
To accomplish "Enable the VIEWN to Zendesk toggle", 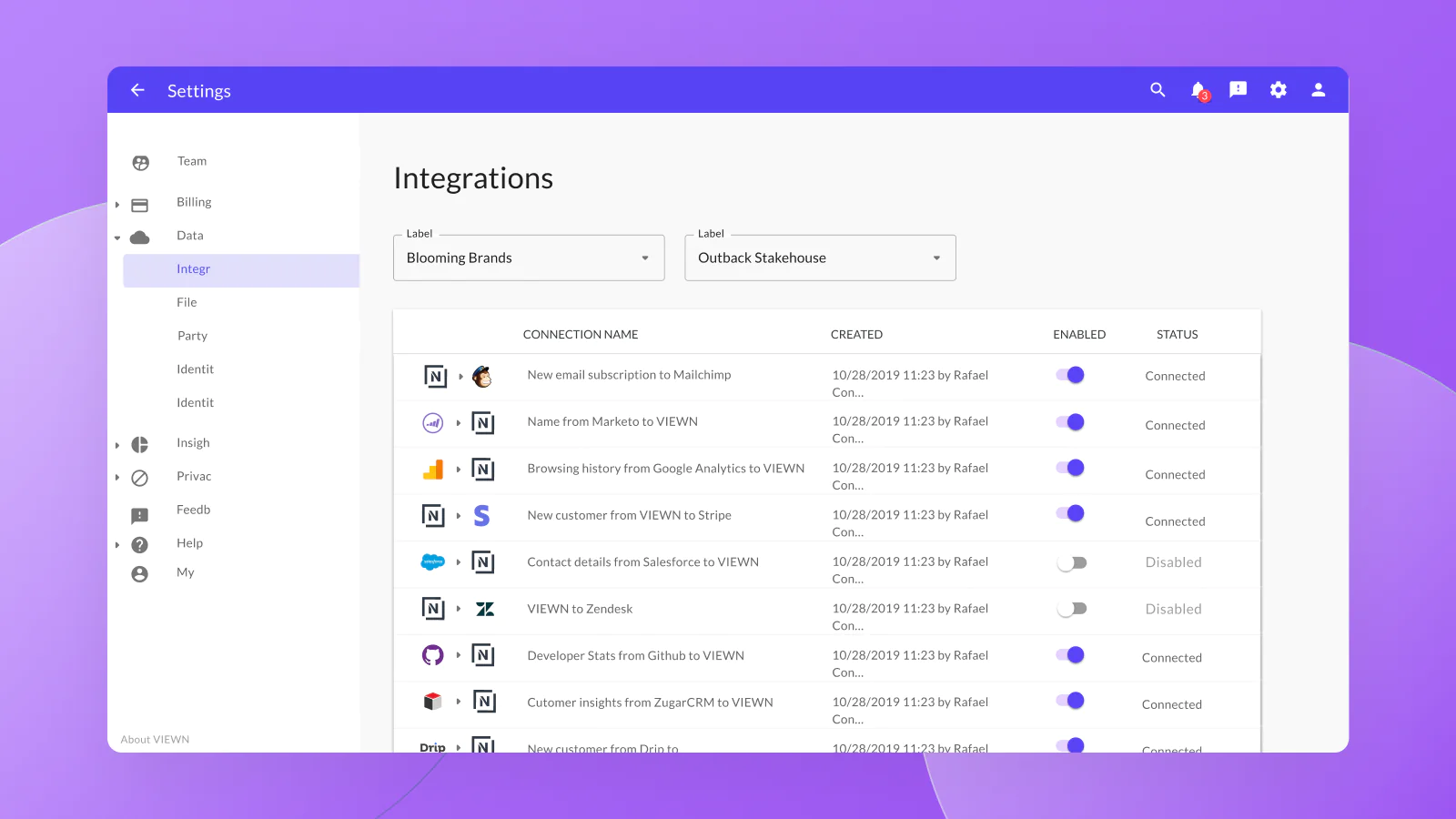I will coord(1071,609).
